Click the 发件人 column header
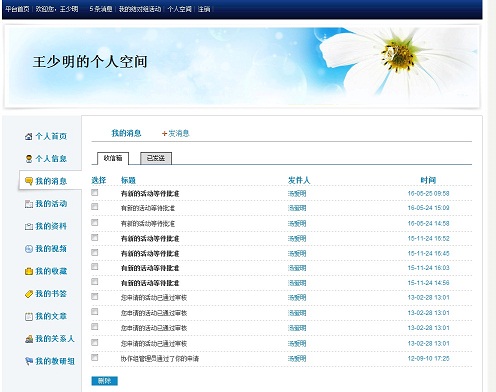Image resolution: width=496 pixels, height=392 pixels. coord(299,180)
